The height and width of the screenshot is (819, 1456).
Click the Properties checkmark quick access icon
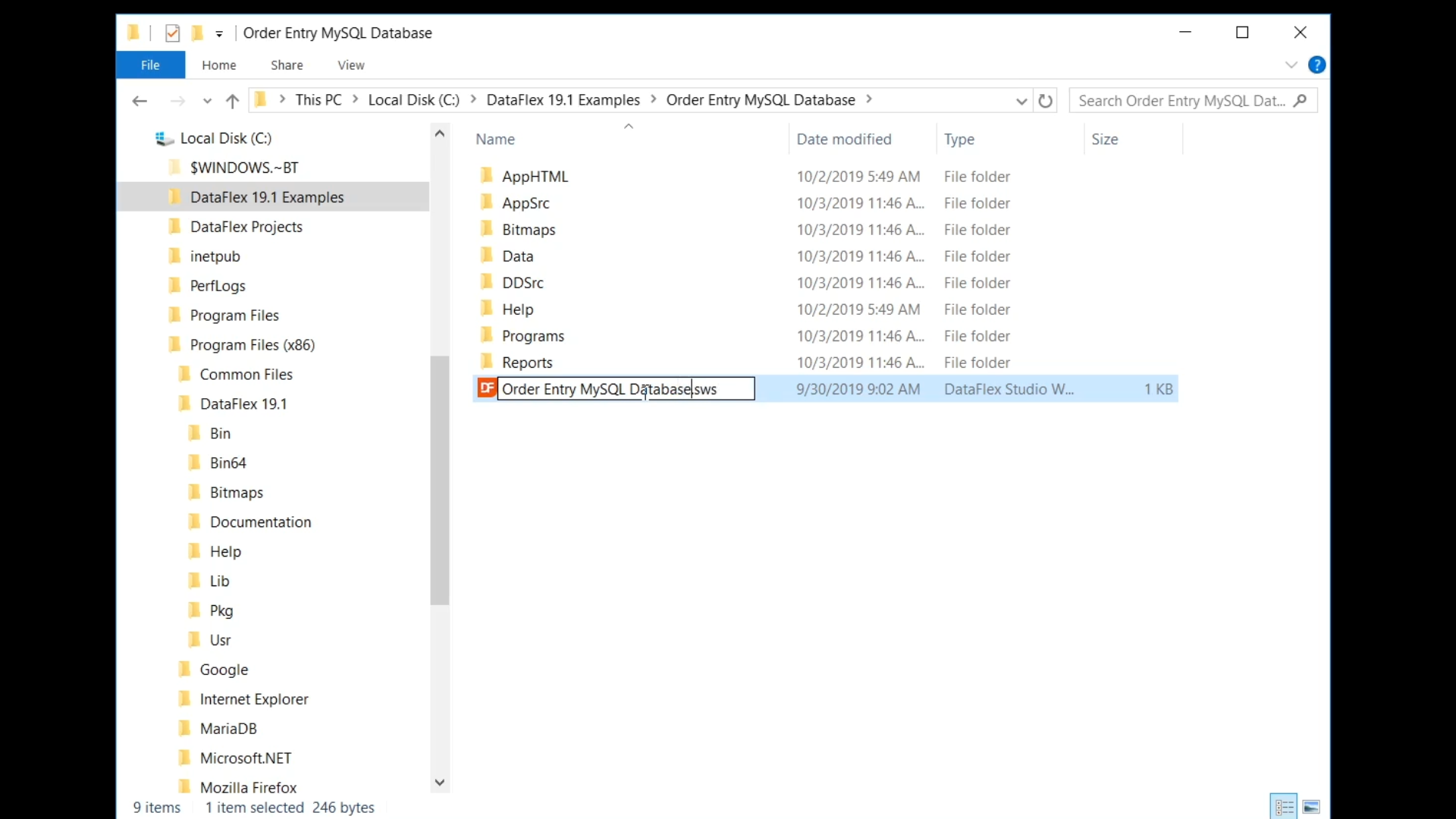[173, 33]
